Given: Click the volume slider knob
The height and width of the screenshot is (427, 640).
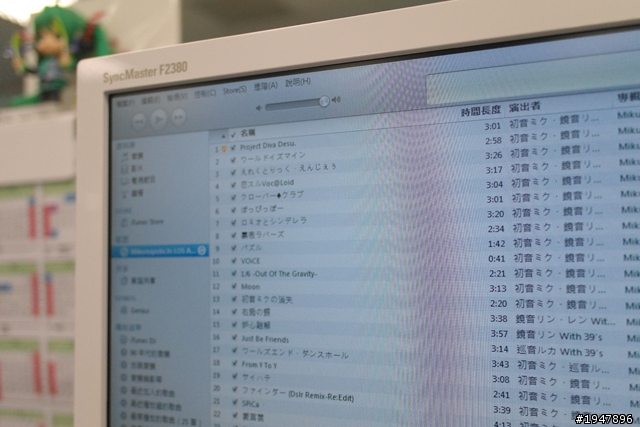Looking at the screenshot, I should 324,101.
